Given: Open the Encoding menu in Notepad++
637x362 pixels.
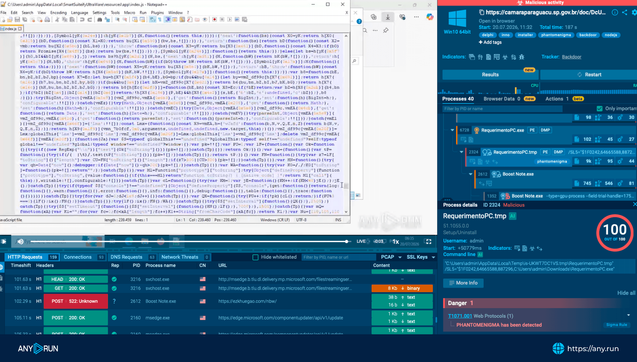Looking at the screenshot, I should tap(58, 13).
